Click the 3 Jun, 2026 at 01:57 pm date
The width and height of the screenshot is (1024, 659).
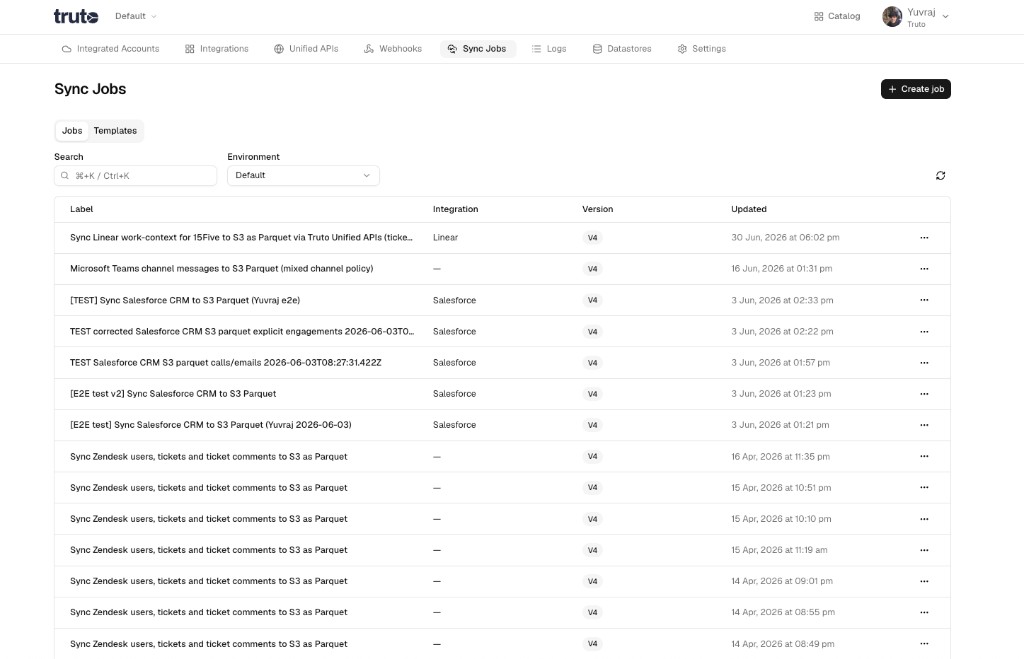coord(780,362)
